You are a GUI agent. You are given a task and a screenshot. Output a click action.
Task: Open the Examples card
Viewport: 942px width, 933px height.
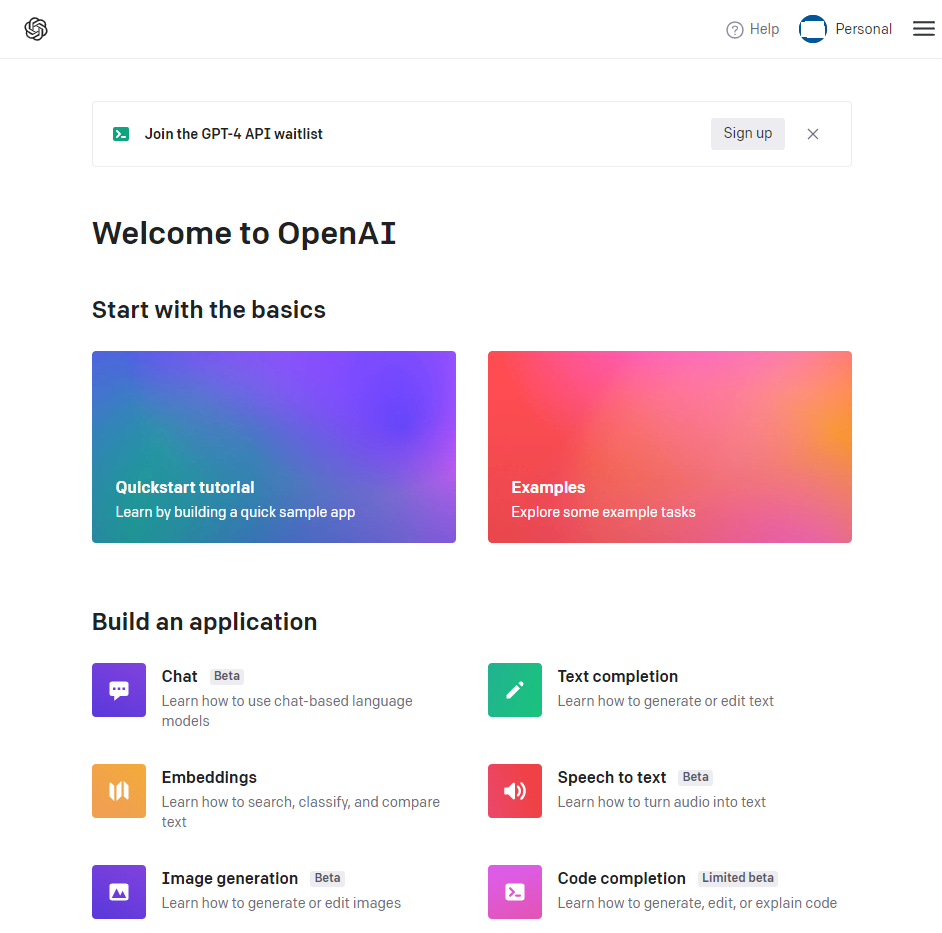pos(670,447)
